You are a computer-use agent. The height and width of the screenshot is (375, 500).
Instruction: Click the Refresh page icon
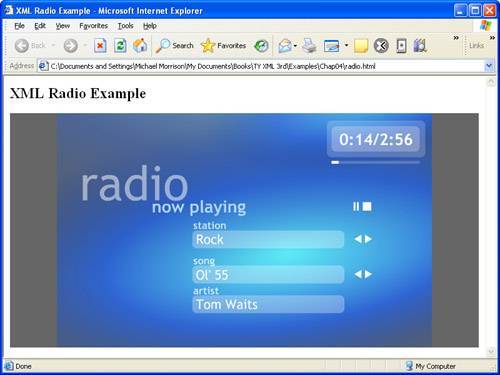pos(120,46)
